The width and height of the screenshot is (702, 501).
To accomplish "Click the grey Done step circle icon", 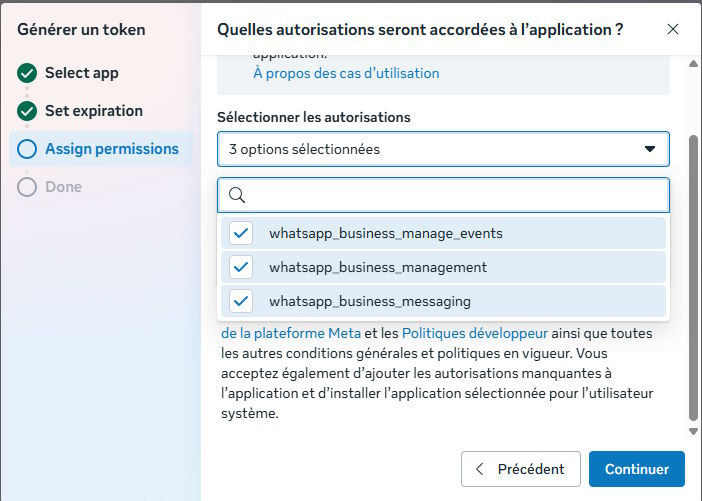I will 27,187.
